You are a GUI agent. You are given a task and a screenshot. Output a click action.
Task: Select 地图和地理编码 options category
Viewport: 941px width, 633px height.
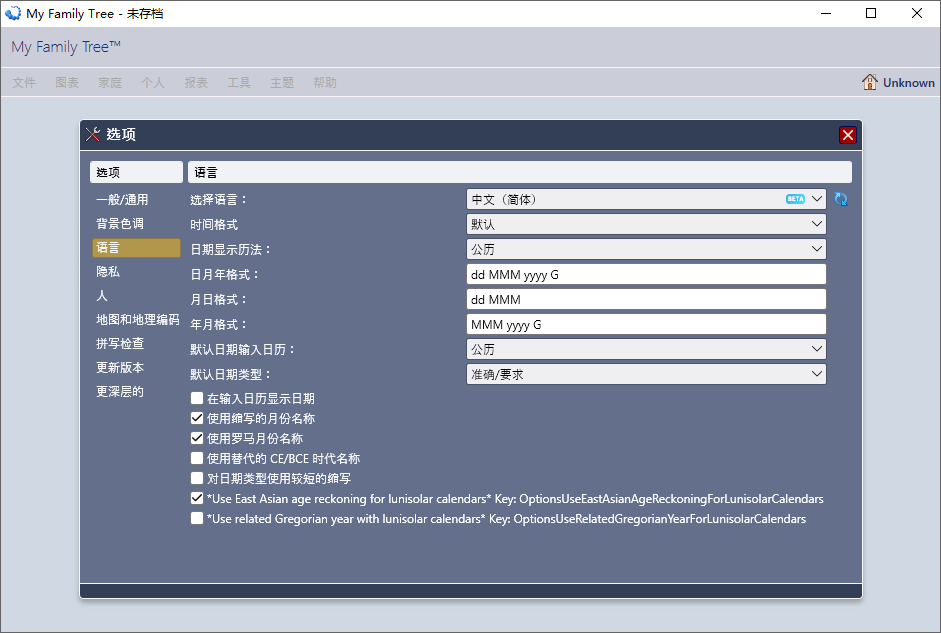click(137, 320)
